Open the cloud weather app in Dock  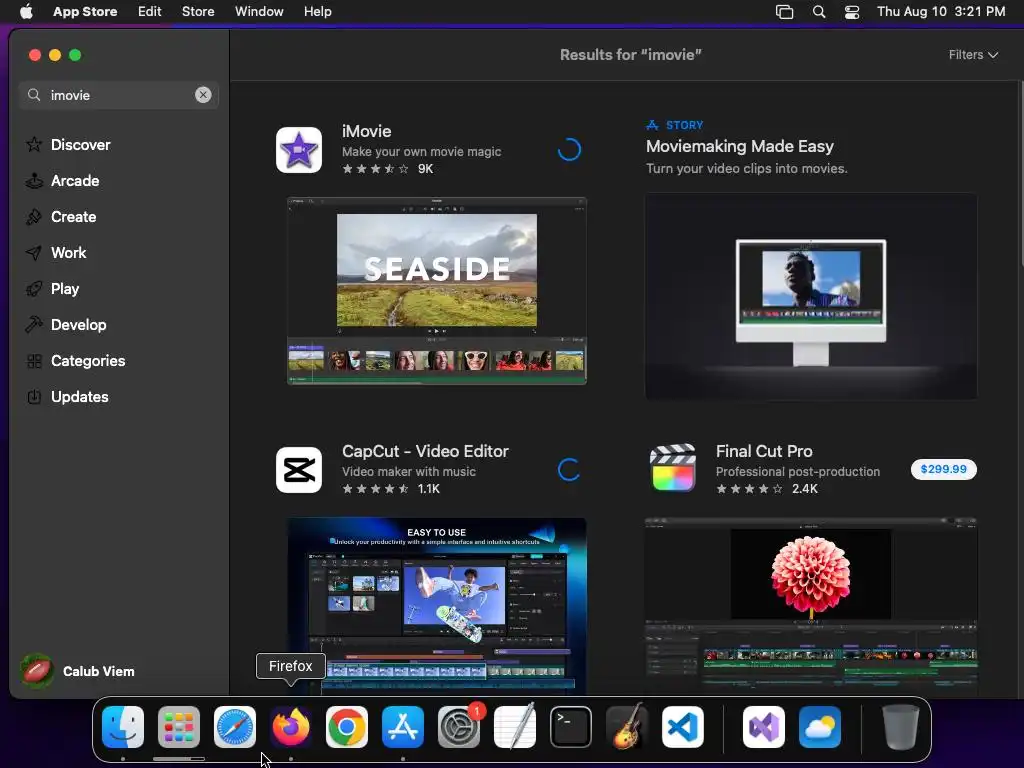[x=820, y=727]
